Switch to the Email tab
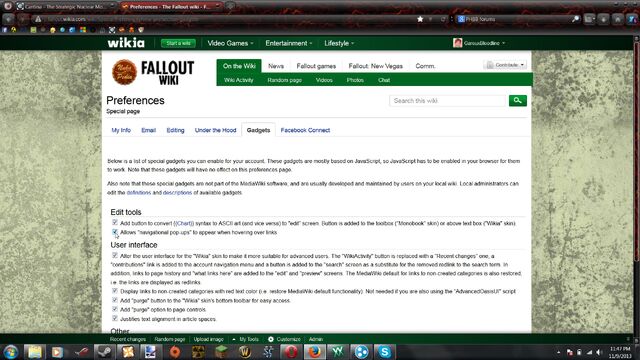The width and height of the screenshot is (640, 360). (x=149, y=130)
